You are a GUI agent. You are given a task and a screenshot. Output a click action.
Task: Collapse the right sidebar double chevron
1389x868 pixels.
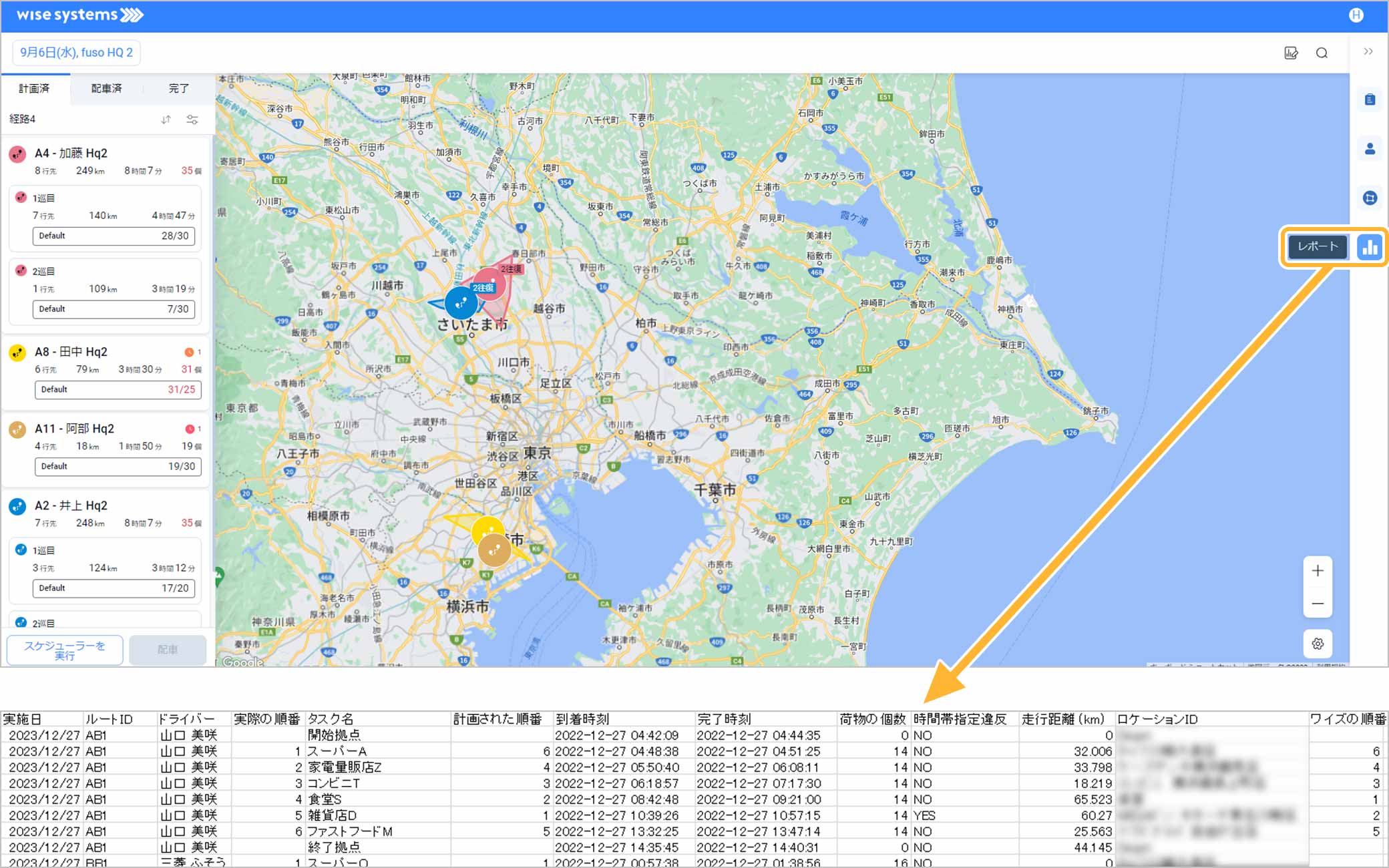coord(1368,51)
